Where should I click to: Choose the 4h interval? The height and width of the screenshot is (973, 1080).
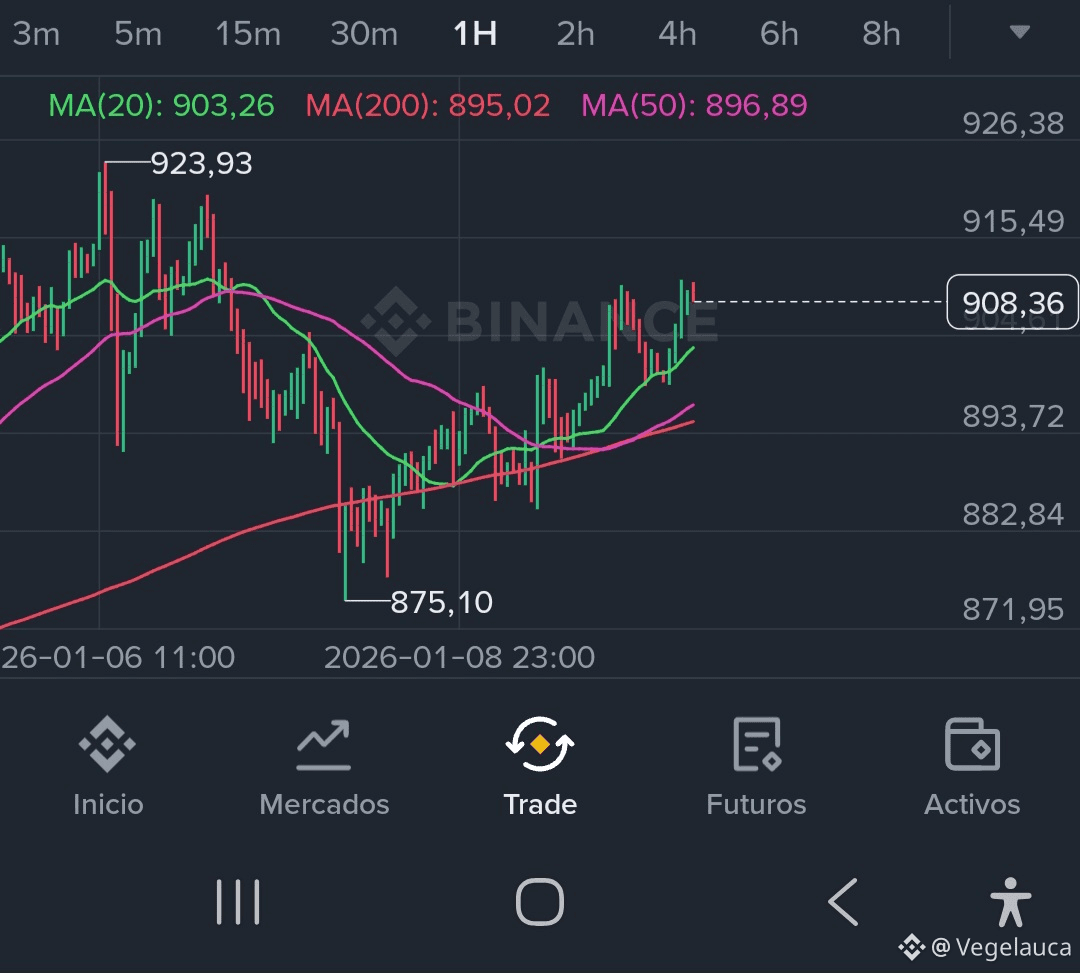(677, 34)
